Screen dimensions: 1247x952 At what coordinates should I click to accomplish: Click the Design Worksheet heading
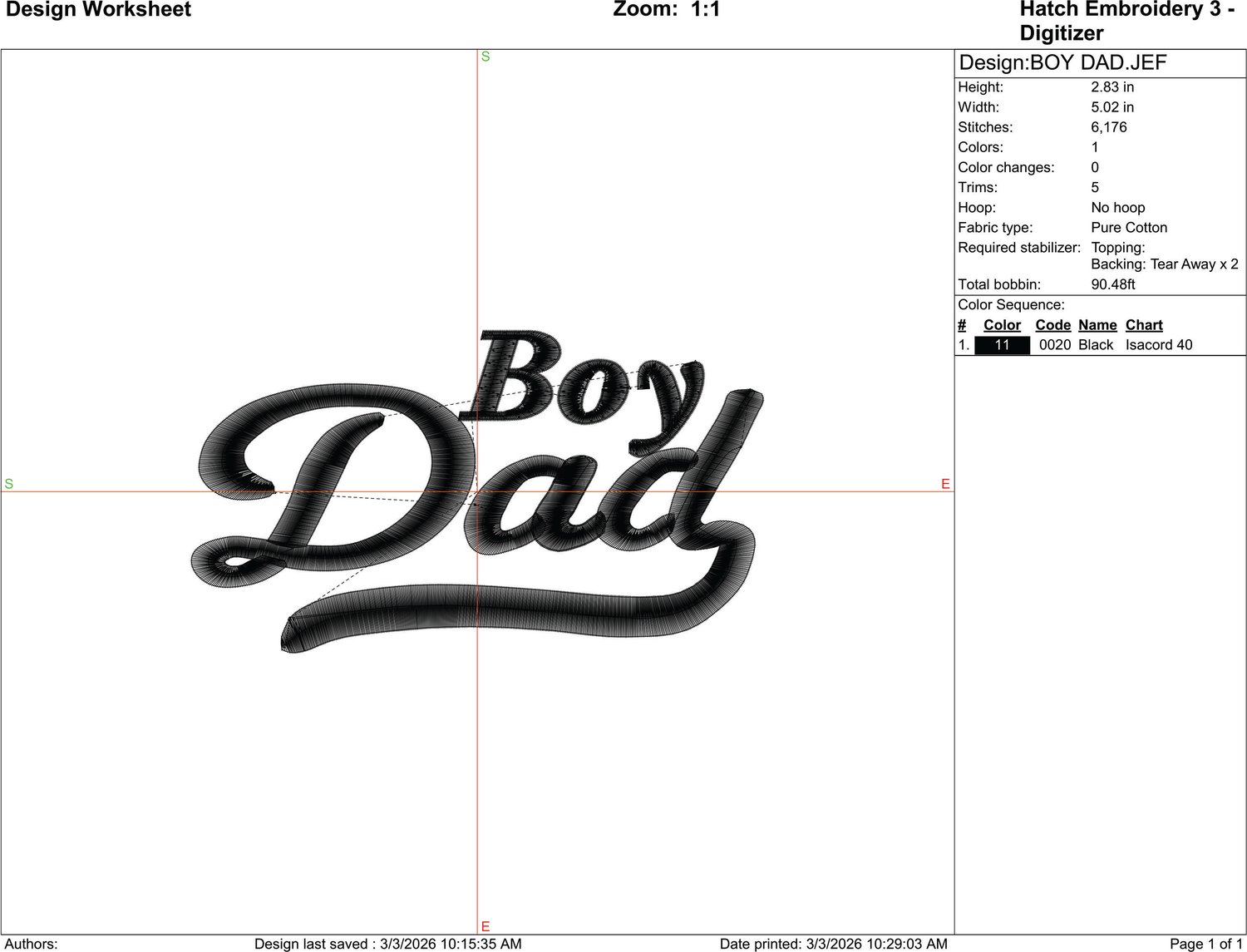coord(98,10)
